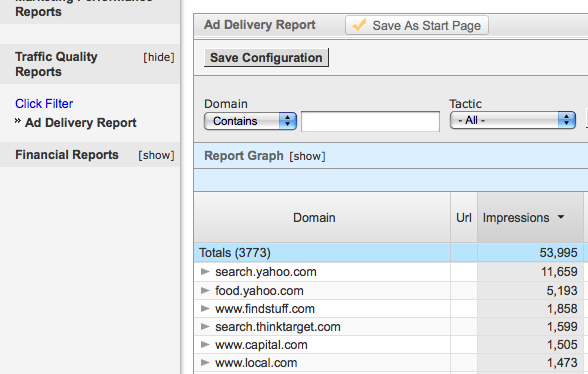Viewport: 588px width, 374px height.
Task: Click the Ad Delivery Report panel title
Action: 260,25
